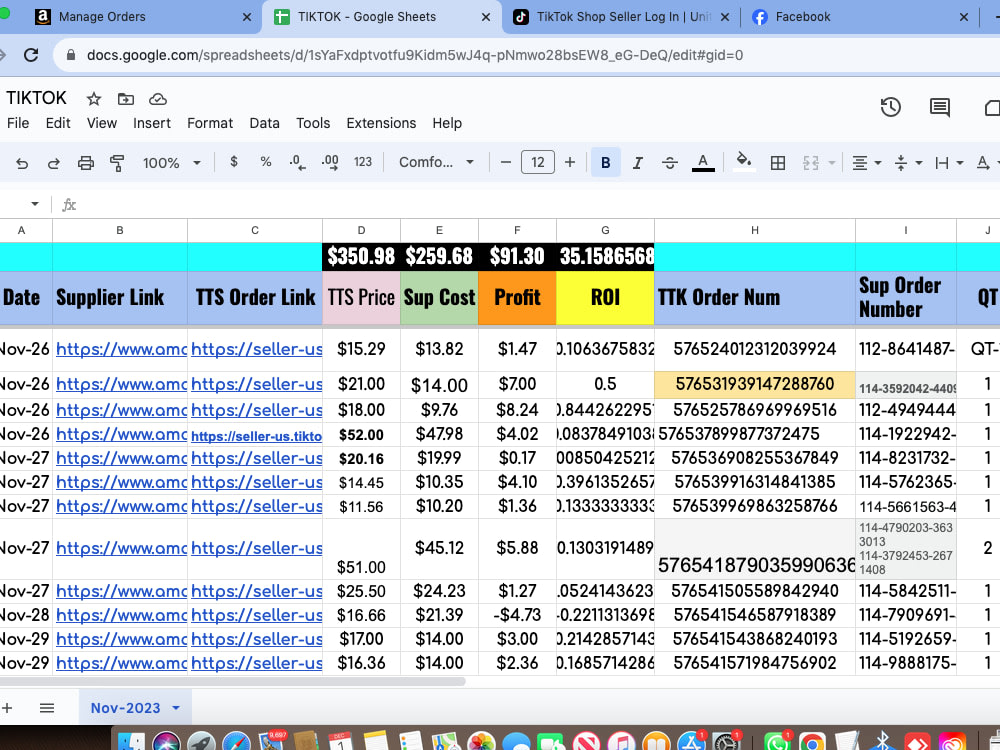This screenshot has height=750, width=1000.
Task: Open the Tools menu
Action: (x=313, y=123)
